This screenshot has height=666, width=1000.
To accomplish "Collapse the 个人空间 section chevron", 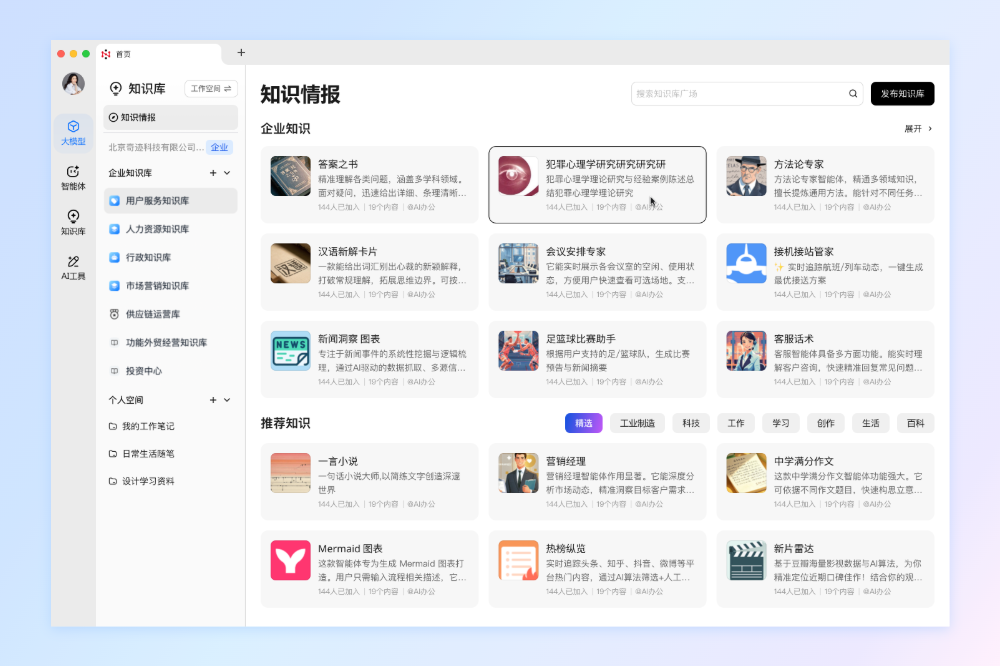I will tap(227, 400).
